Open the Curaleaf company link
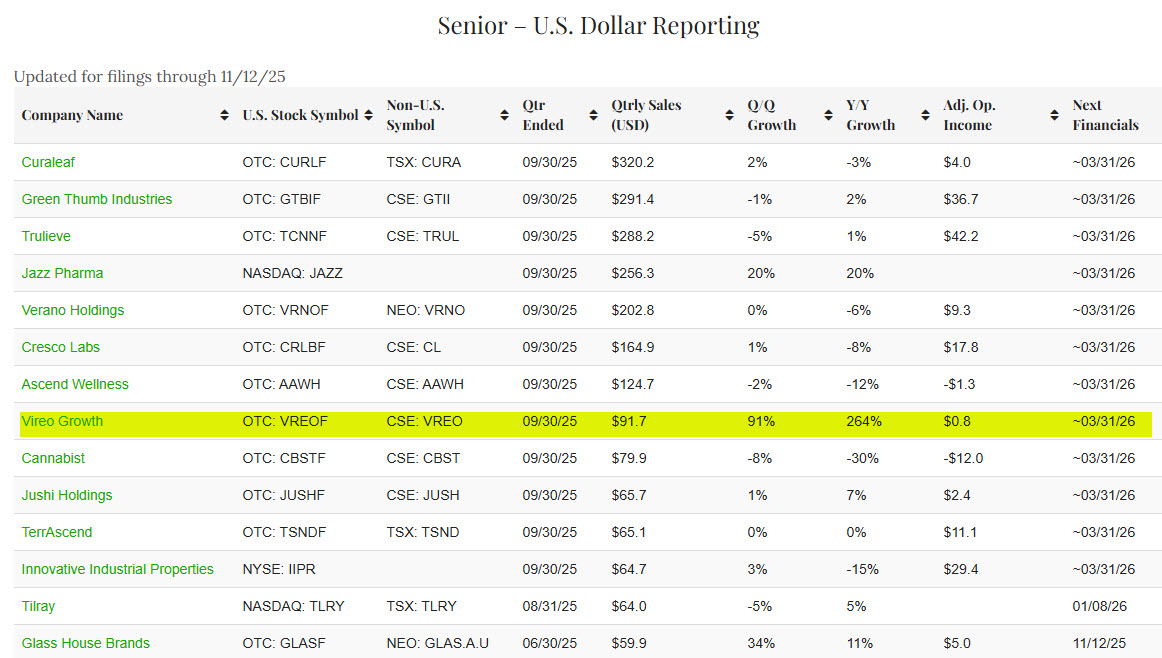The image size is (1162, 658). 48,162
